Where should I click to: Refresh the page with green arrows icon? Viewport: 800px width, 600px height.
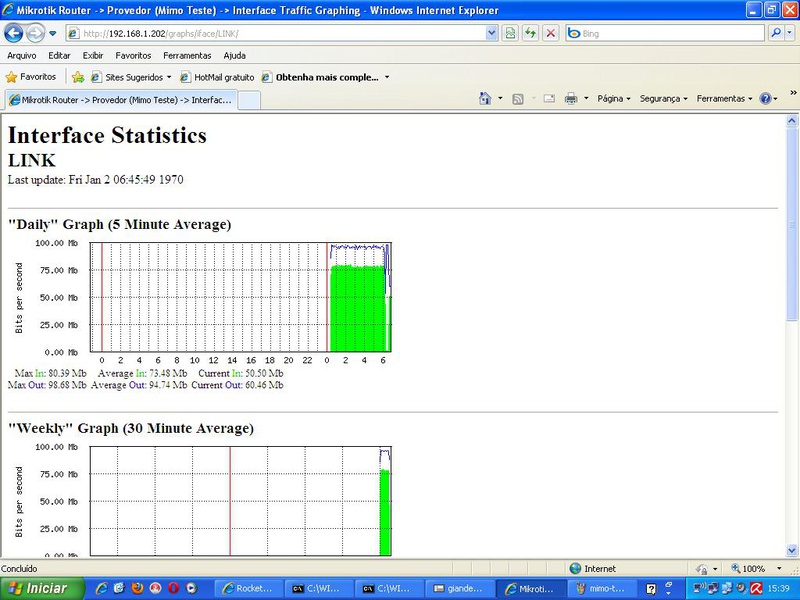[530, 34]
